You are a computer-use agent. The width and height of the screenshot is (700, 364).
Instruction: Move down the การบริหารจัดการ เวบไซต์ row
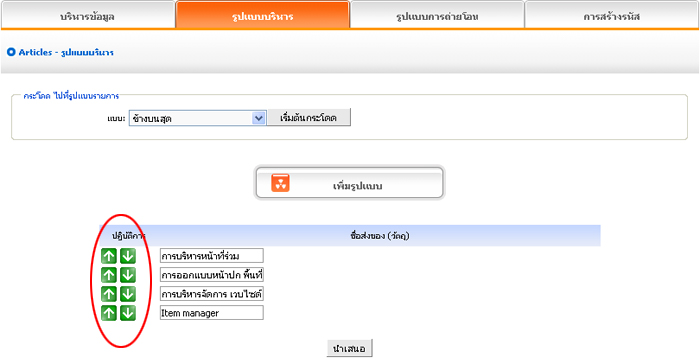(x=128, y=294)
